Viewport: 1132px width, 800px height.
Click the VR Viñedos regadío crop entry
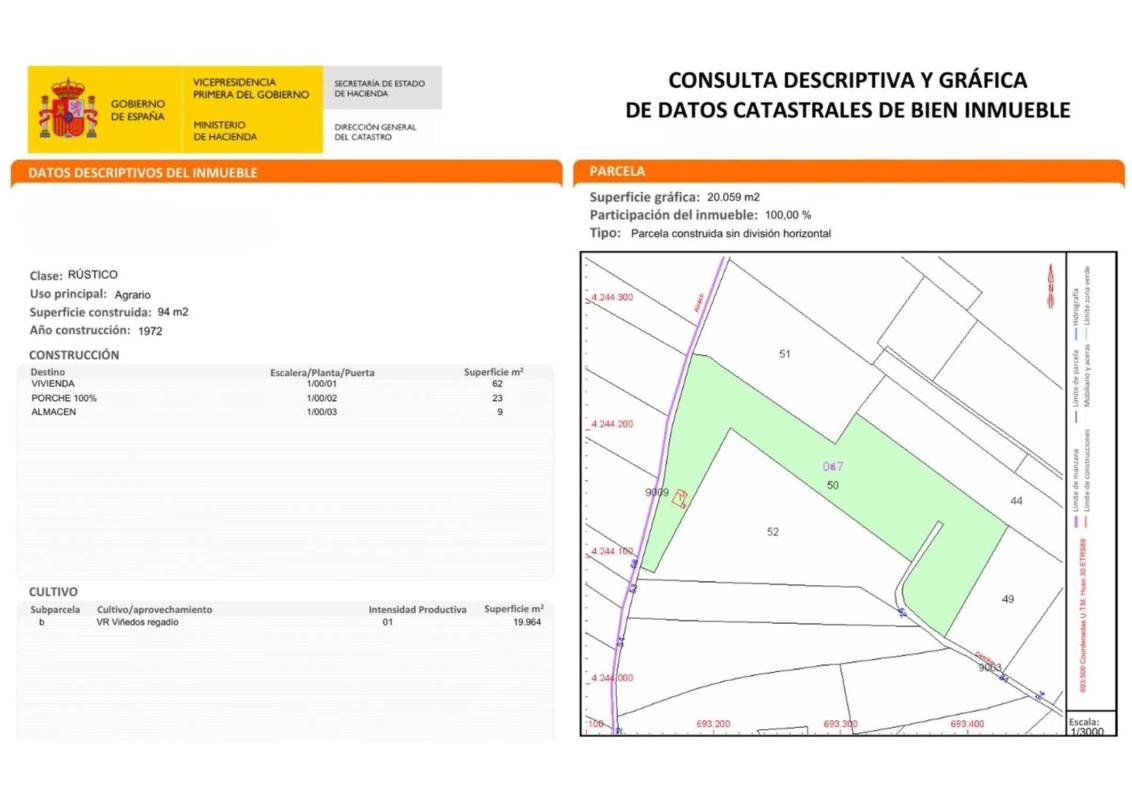138,622
